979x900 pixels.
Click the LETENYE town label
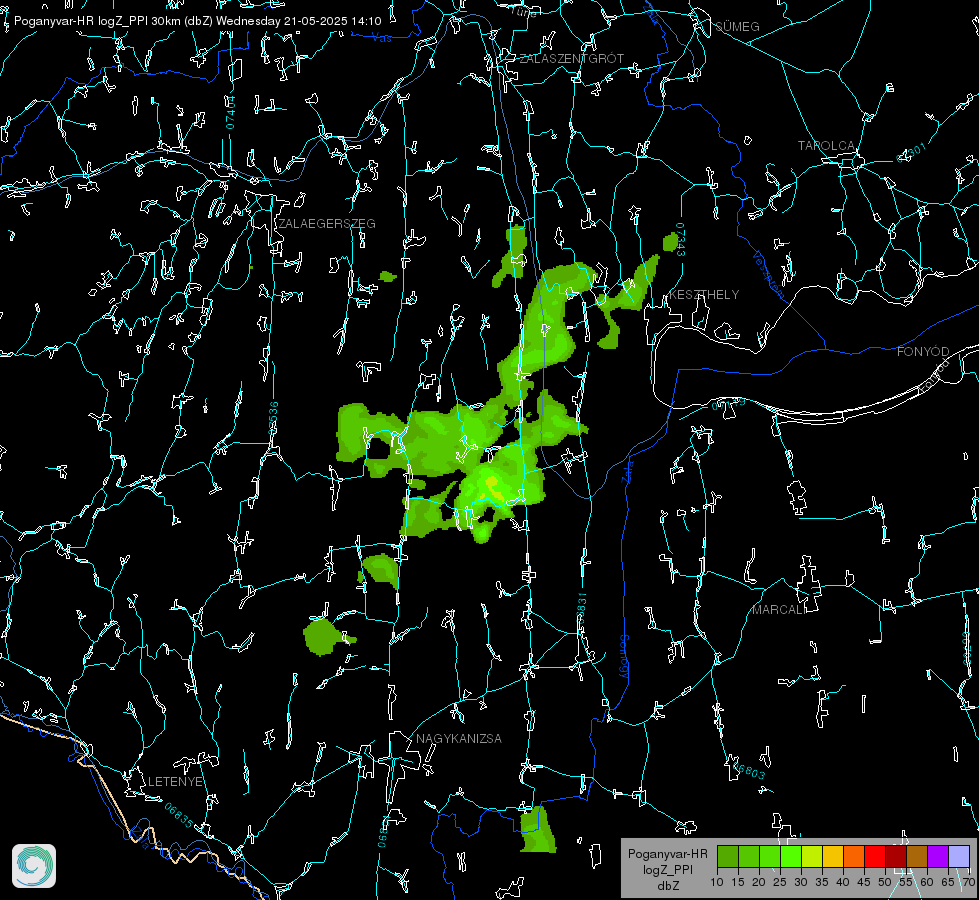pos(175,781)
